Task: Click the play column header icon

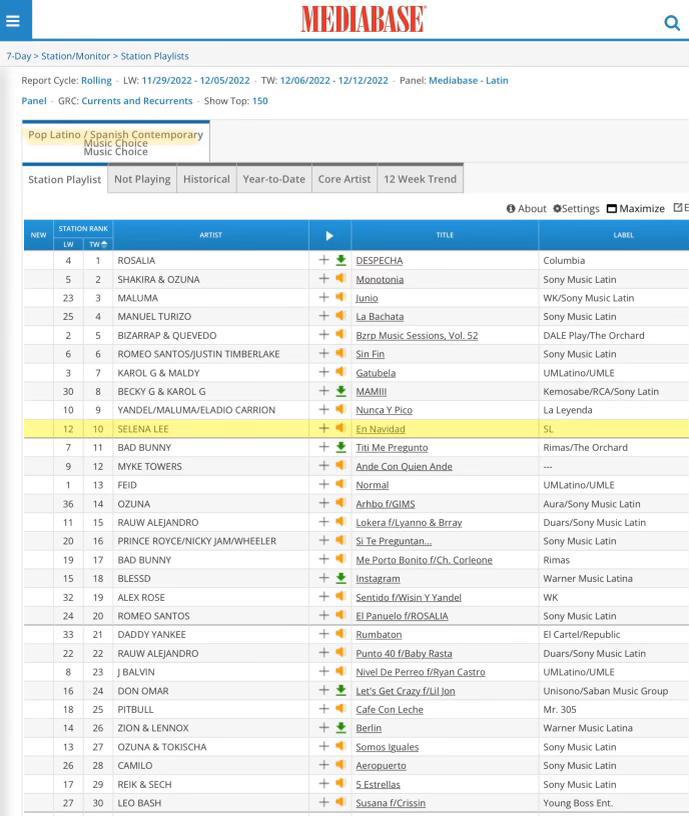Action: (330, 235)
